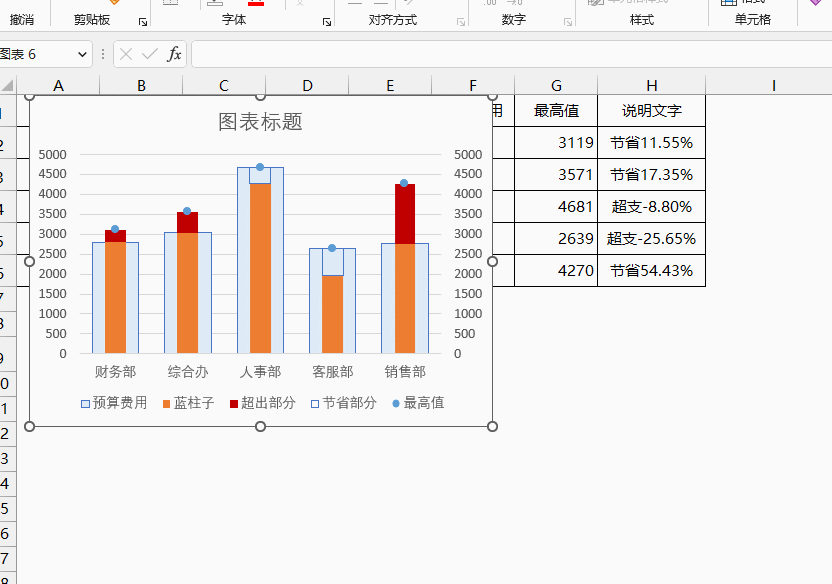The width and height of the screenshot is (832, 584).
Task: Click the 撤消 ribbon group label
Action: [x=22, y=20]
